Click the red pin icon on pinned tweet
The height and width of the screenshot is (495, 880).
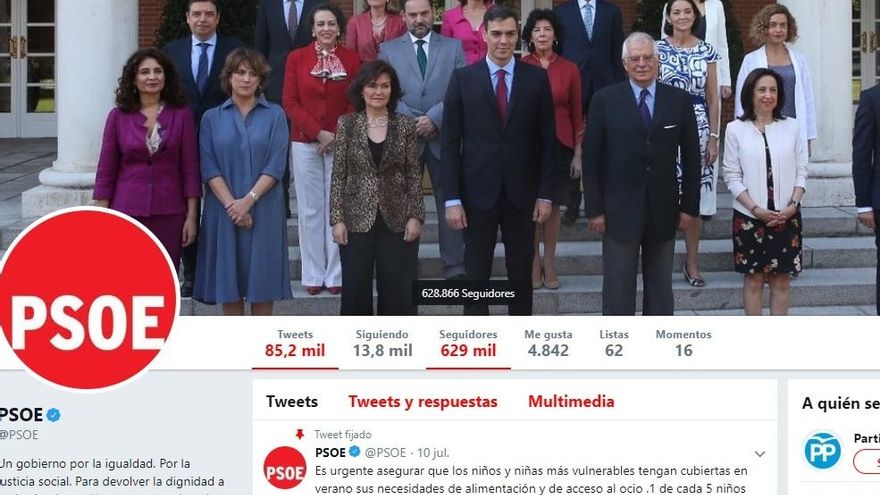coord(300,434)
